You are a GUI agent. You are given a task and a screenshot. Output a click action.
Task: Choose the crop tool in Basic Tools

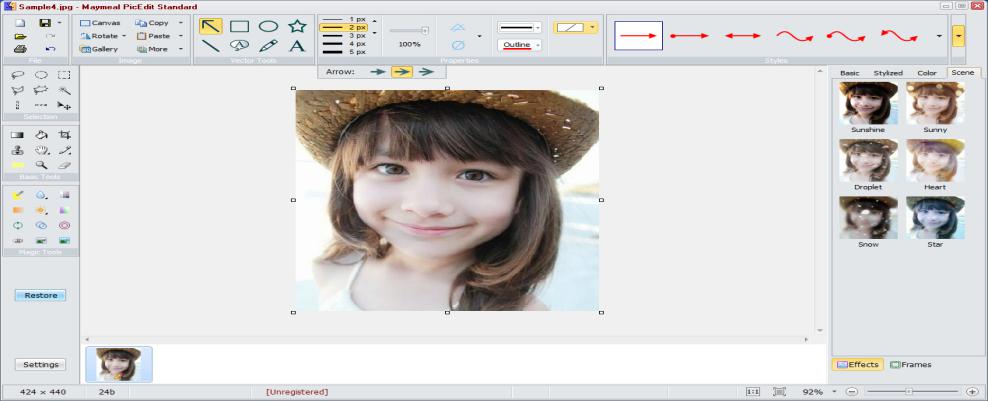pos(65,134)
